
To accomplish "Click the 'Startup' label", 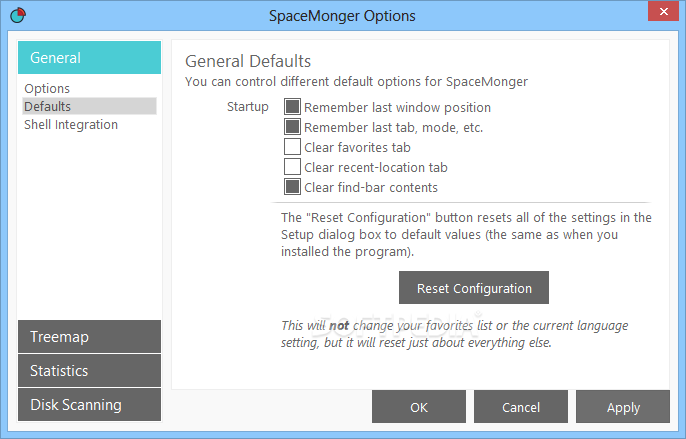I will 248,107.
